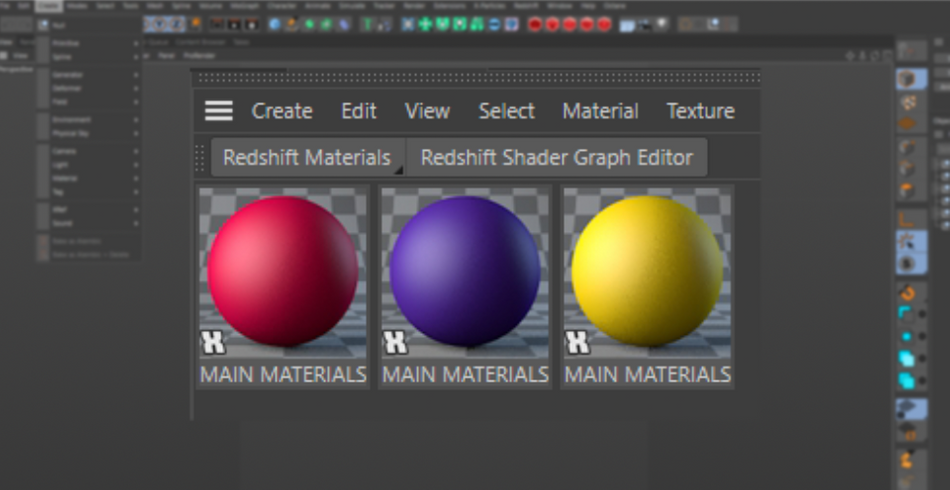The width and height of the screenshot is (950, 490).
Task: Click the viewport pan arrows icon
Action: point(851,55)
